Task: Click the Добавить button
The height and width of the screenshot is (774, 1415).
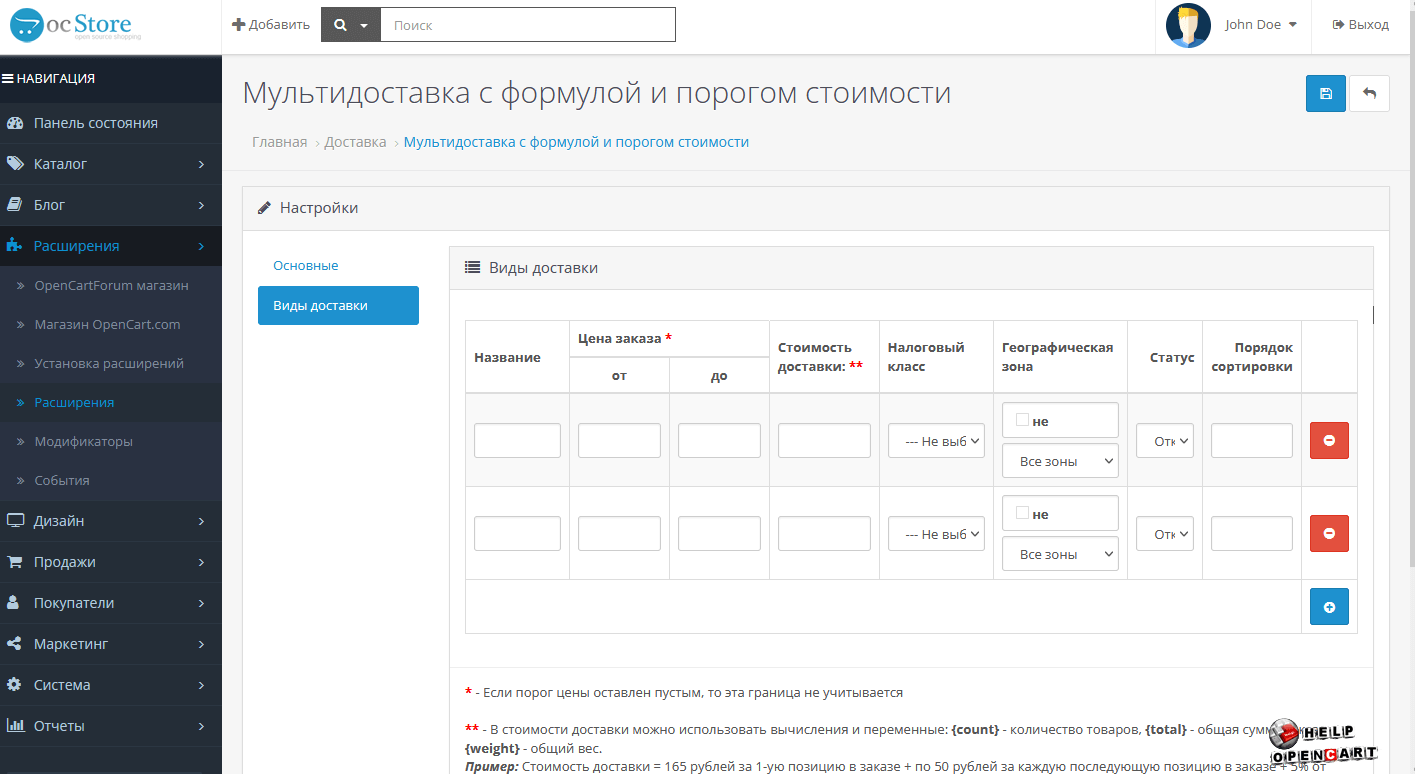Action: coord(271,25)
